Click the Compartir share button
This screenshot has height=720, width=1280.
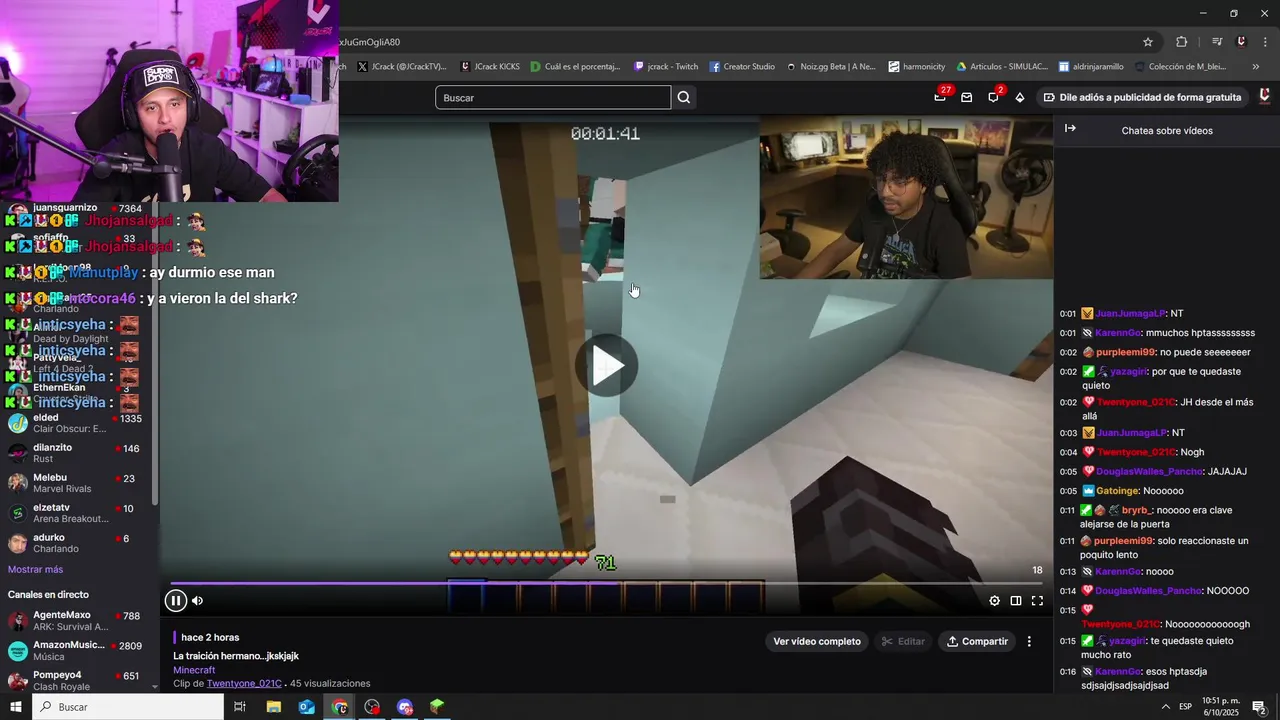(x=978, y=641)
